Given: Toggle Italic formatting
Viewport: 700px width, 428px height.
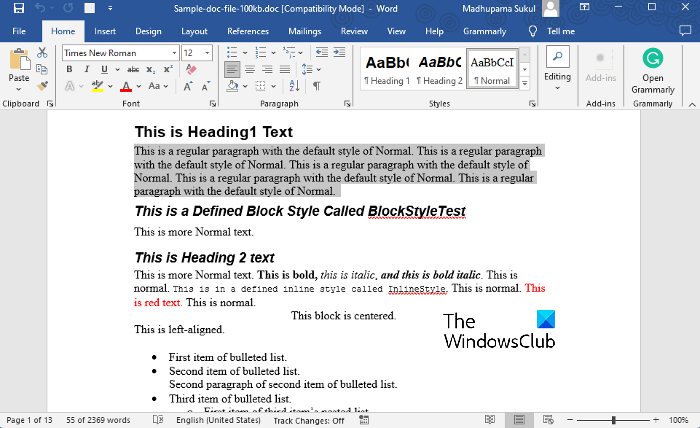Looking at the screenshot, I should pos(85,69).
